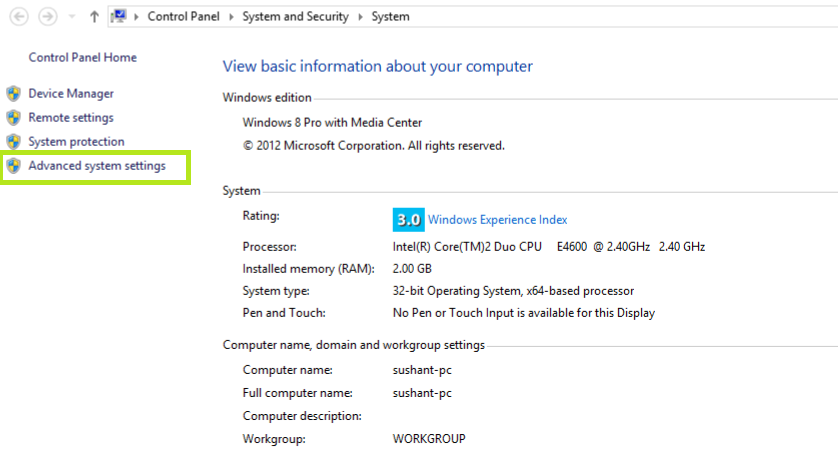Screen dimensions: 838x463
Task: Click the Installed memory (RAM) label
Action: pos(309,268)
